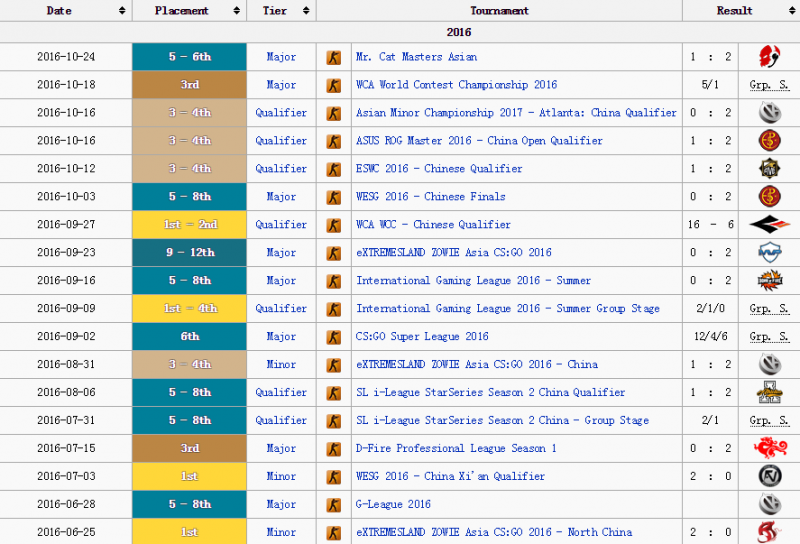Open ASUS ROG Master 2016 China Open Qualifier
Screen dimensions: 800x544
479,141
